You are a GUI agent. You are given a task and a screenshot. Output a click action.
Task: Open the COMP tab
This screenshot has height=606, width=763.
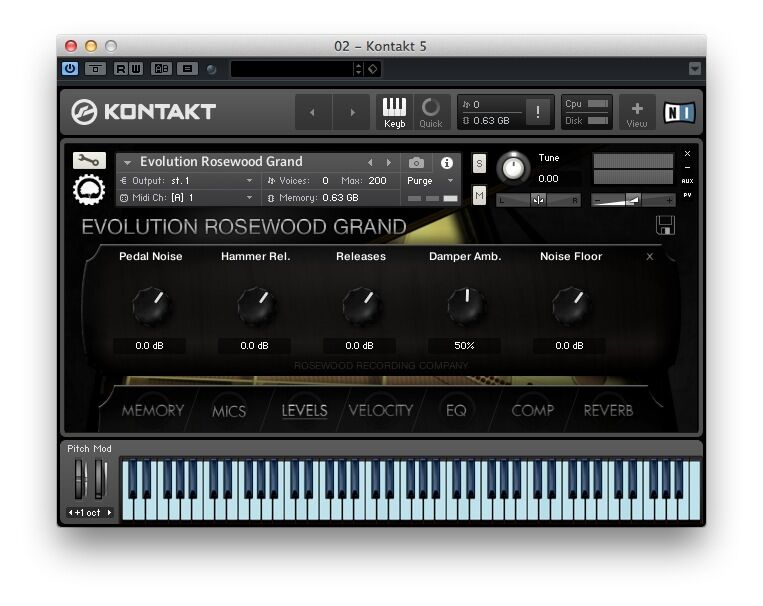point(532,411)
